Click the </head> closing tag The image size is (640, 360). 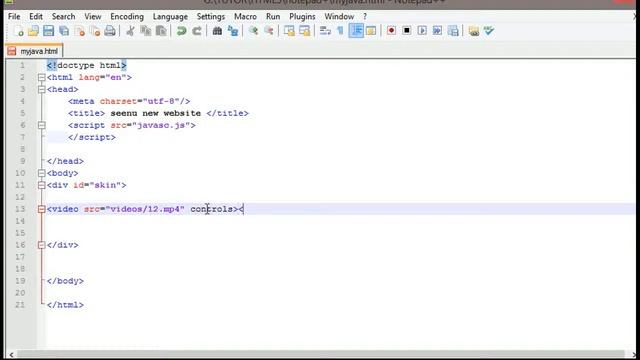click(65, 161)
